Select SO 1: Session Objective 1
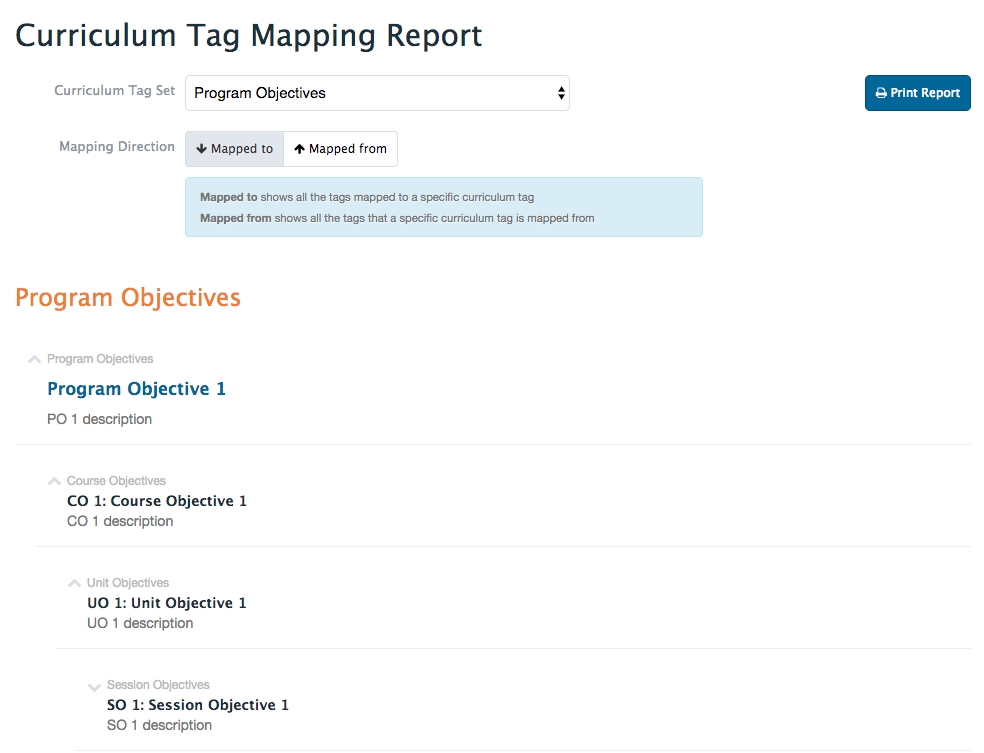 click(x=198, y=705)
